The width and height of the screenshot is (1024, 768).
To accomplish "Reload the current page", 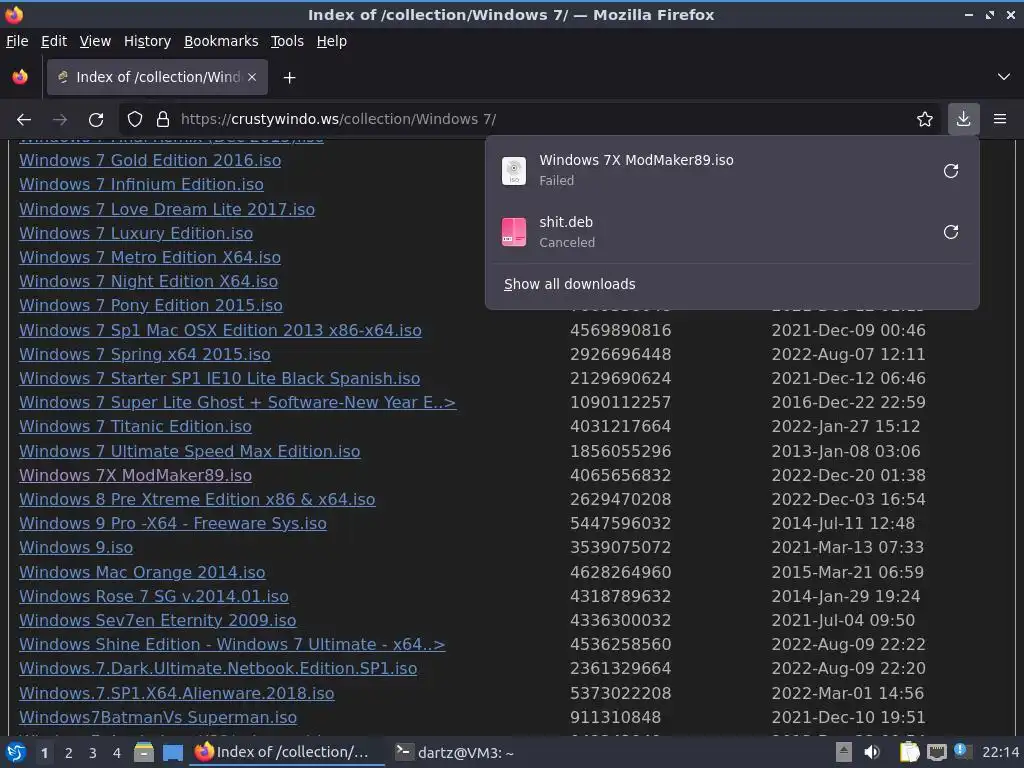I will tap(96, 120).
